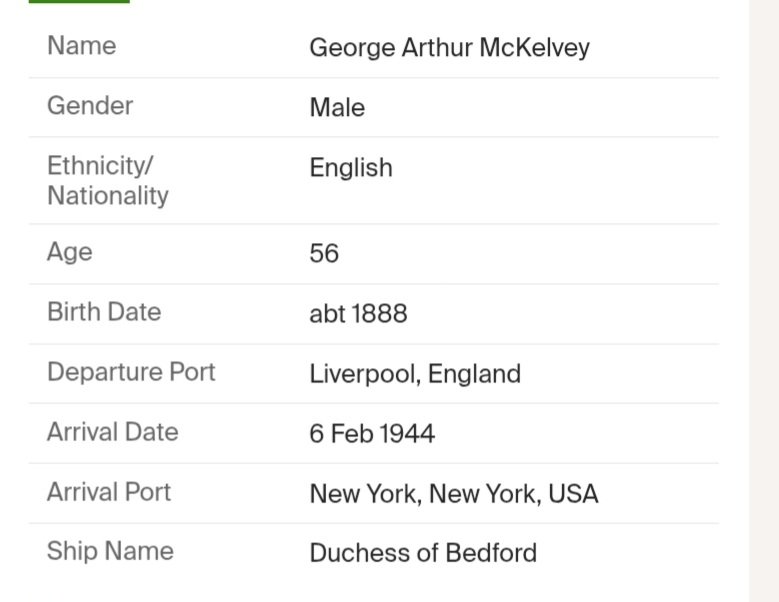Click the green active tab underline
The image size is (779, 602).
click(79, 2)
